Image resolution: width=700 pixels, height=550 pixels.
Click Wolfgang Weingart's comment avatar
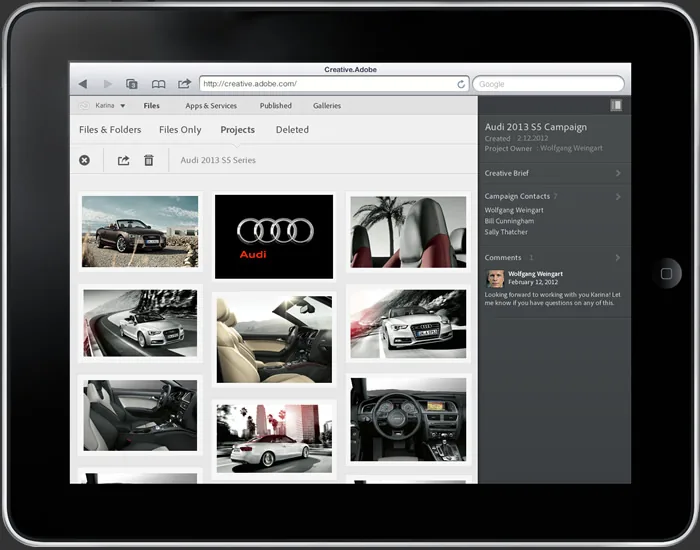pos(495,279)
